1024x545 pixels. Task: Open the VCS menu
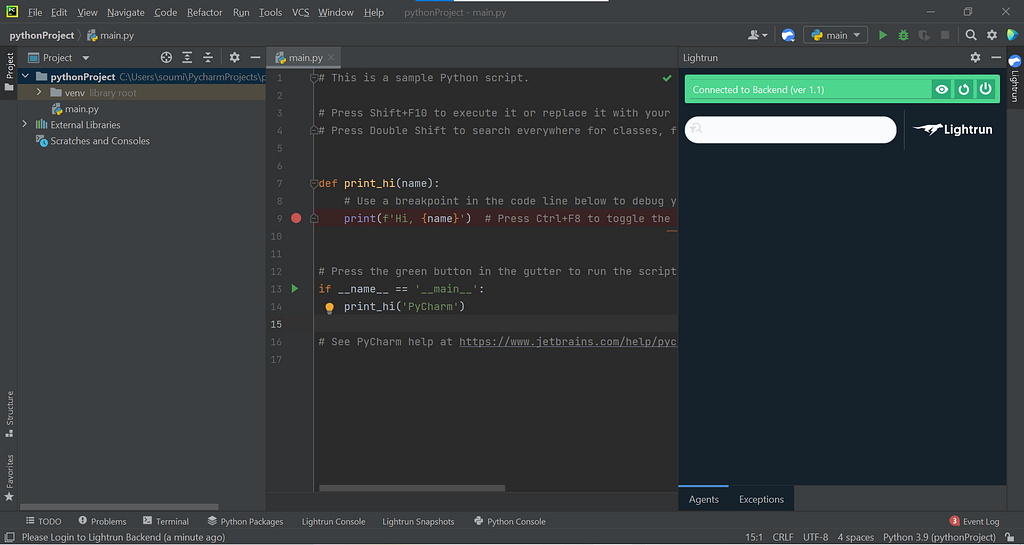(x=300, y=12)
